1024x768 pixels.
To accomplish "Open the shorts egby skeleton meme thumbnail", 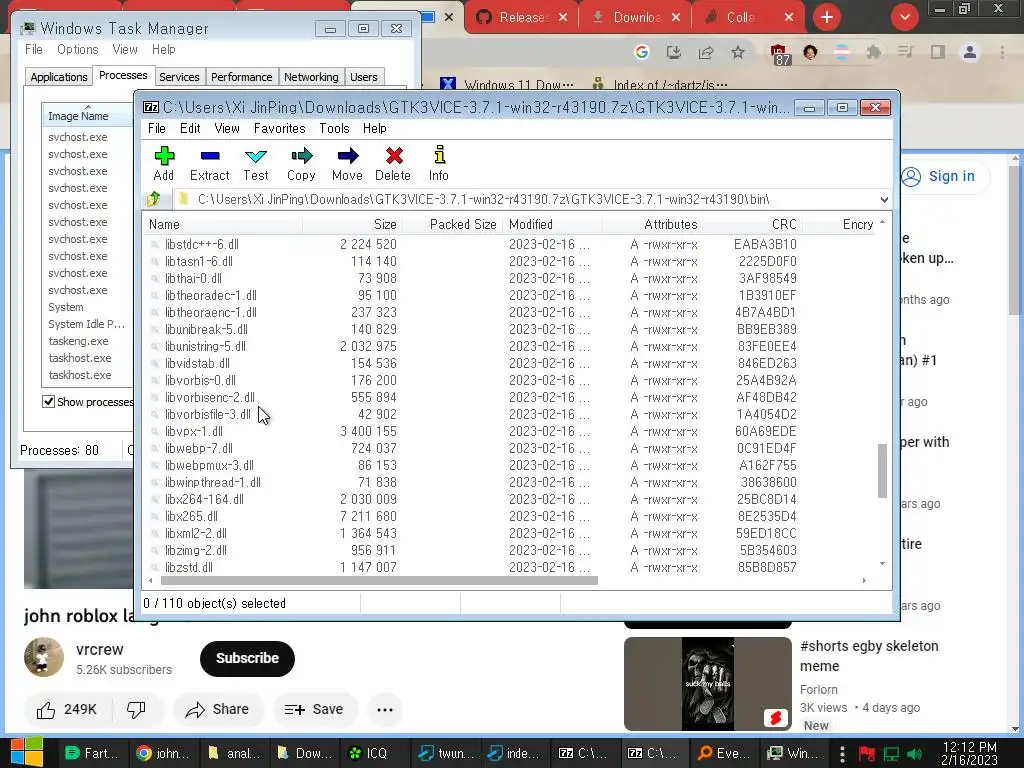I will [708, 684].
